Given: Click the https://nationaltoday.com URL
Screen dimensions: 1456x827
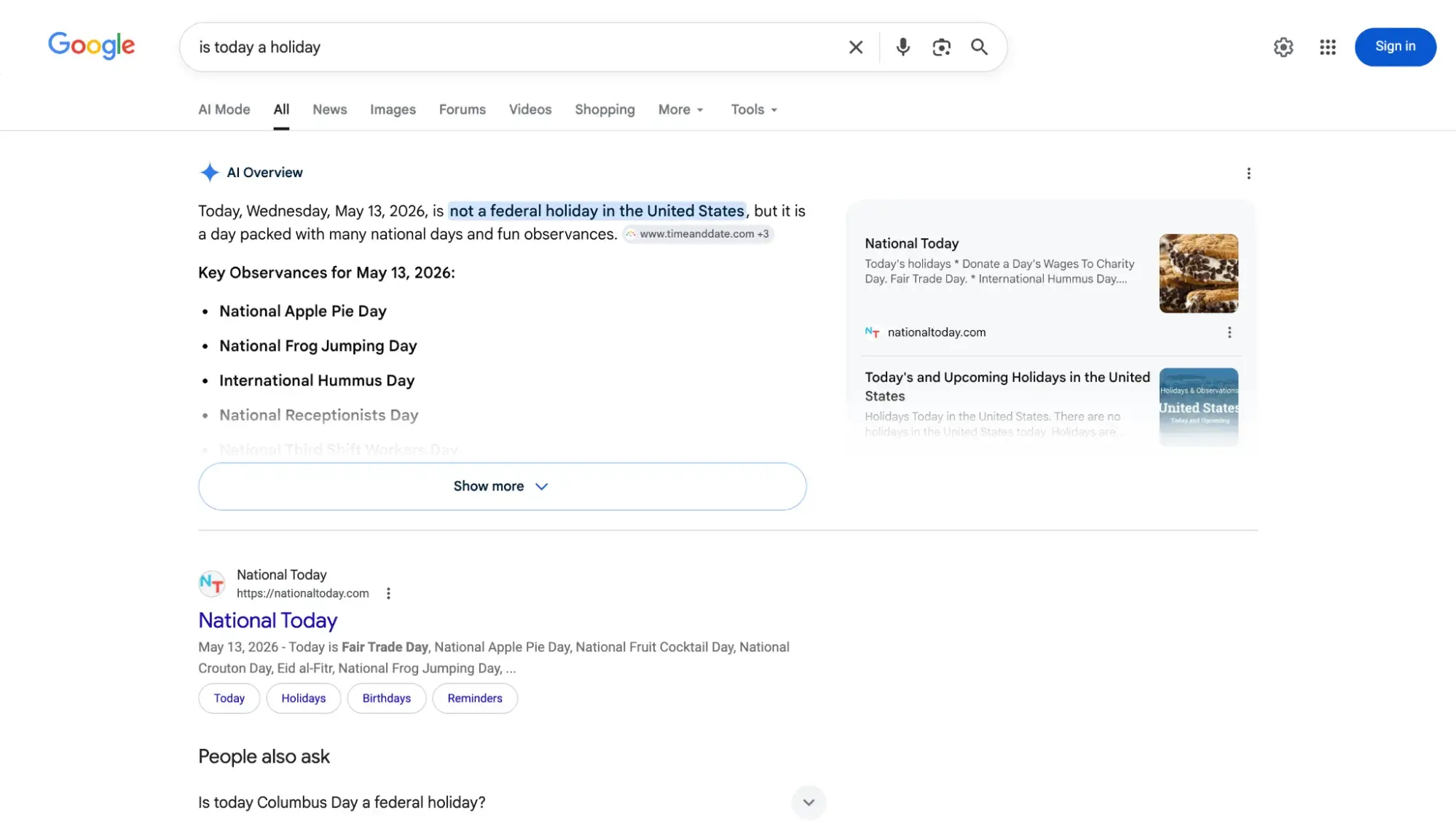Looking at the screenshot, I should click(x=302, y=593).
